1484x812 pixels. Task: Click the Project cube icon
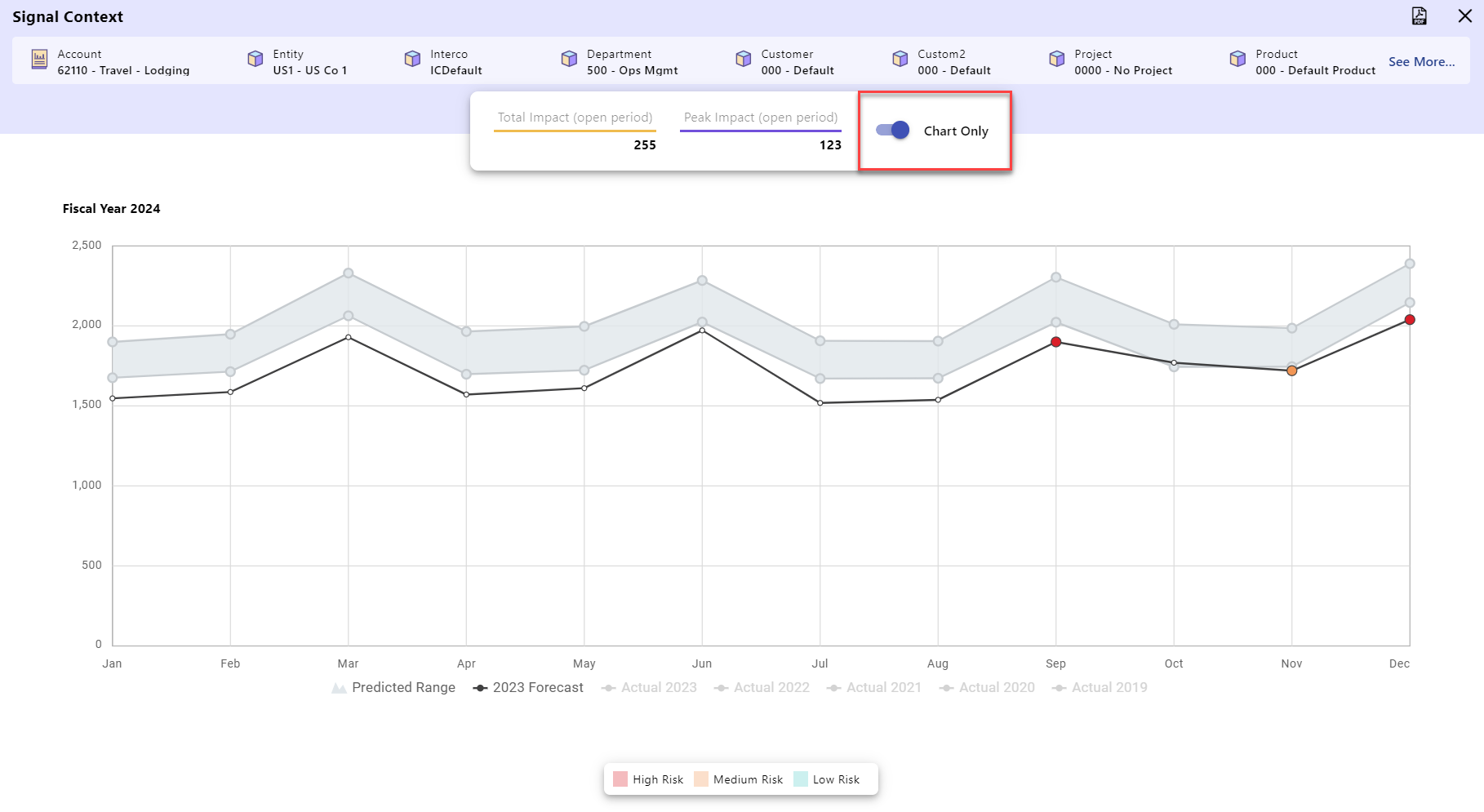(1057, 59)
